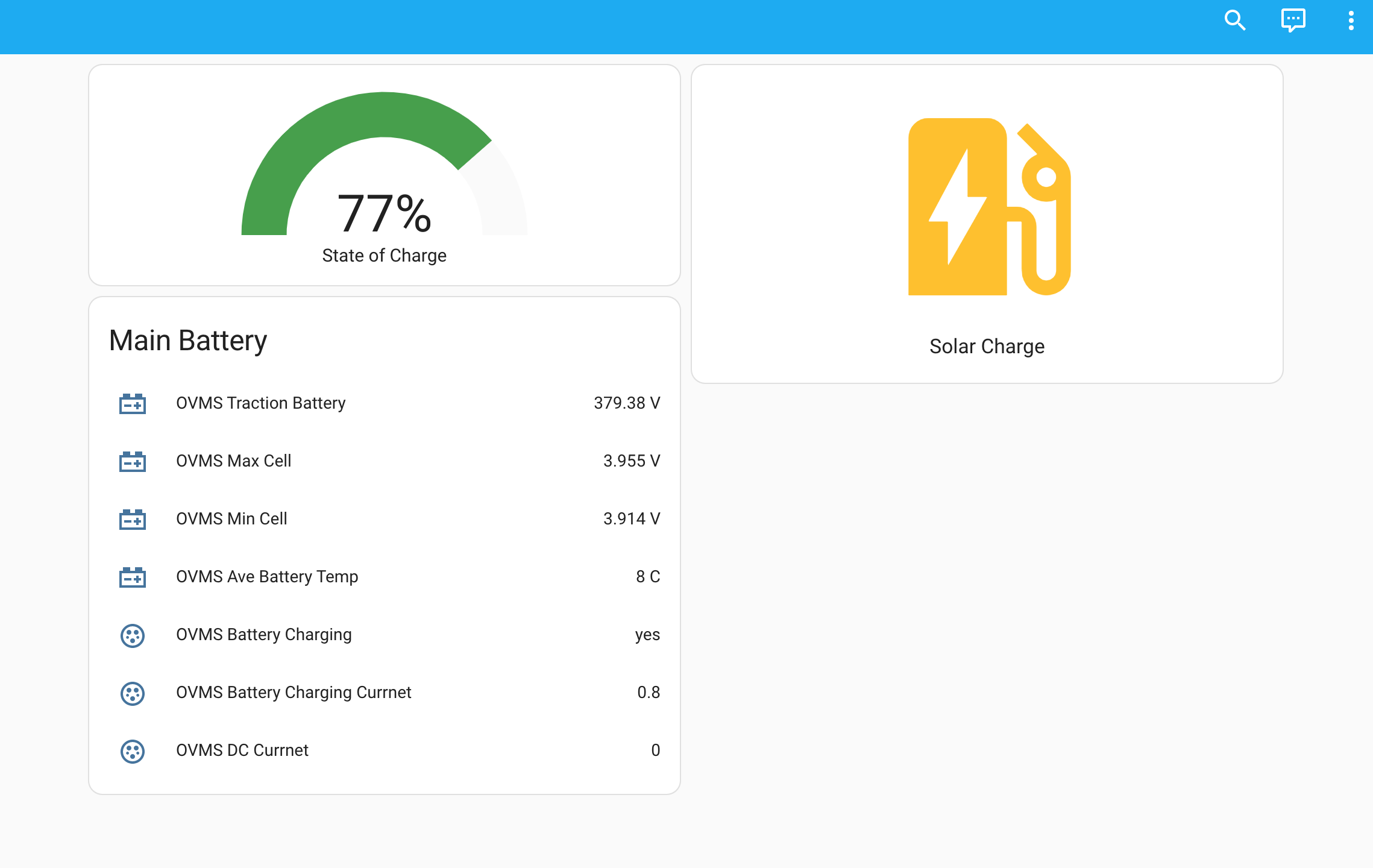Click the Battery Charging Currnet plug icon
This screenshot has height=868, width=1373.
pos(133,693)
